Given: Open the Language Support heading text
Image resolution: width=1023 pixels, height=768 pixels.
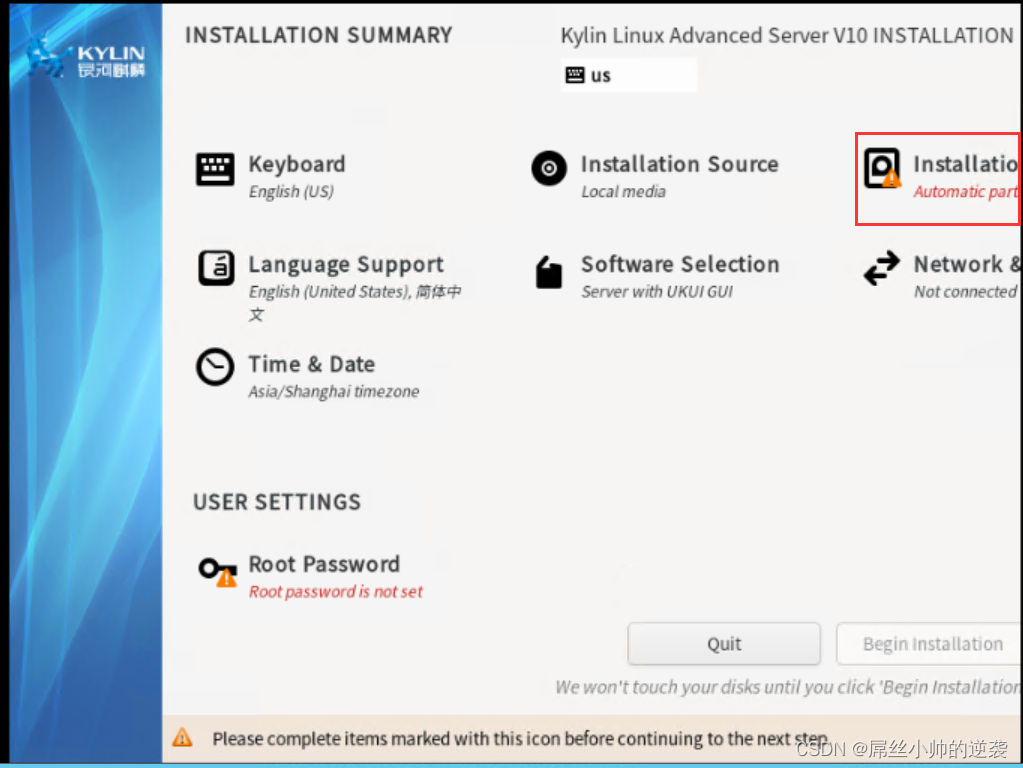Looking at the screenshot, I should [x=346, y=264].
